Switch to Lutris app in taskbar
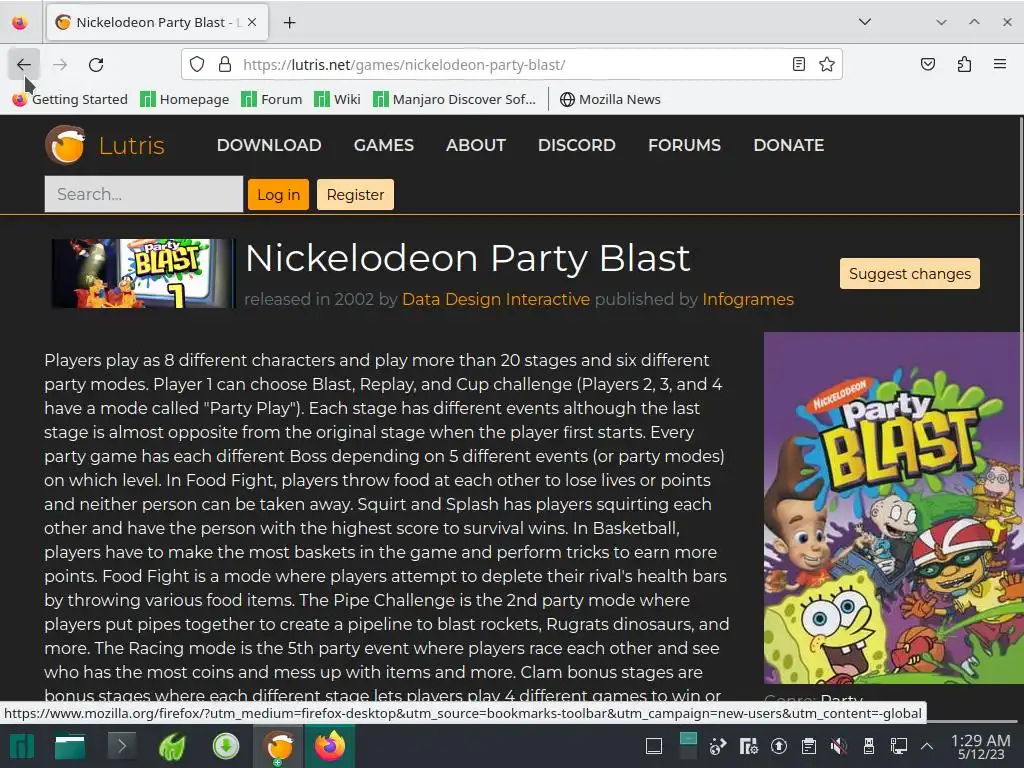Image resolution: width=1024 pixels, height=768 pixels. click(279, 746)
